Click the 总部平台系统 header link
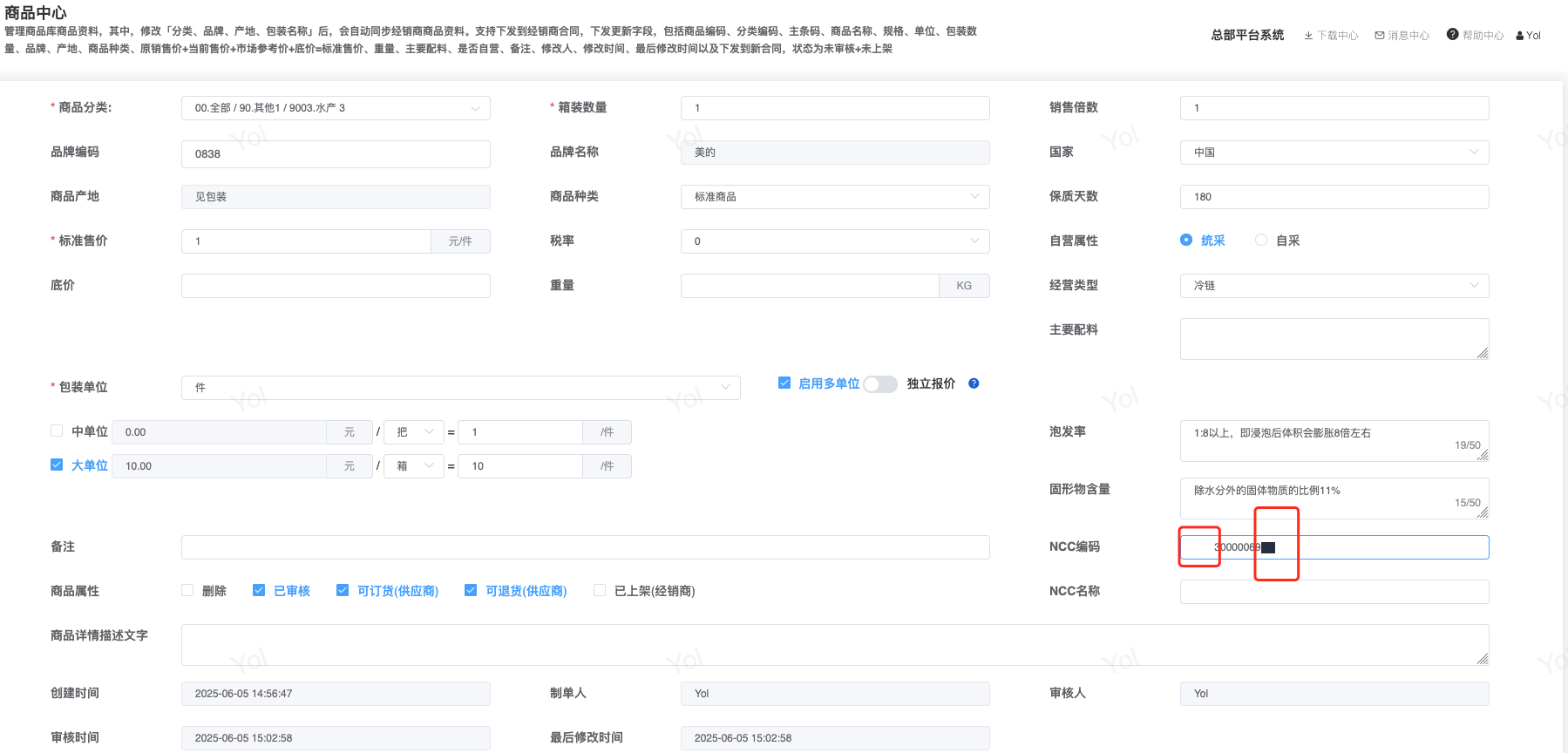This screenshot has height=753, width=1568. click(x=1247, y=35)
